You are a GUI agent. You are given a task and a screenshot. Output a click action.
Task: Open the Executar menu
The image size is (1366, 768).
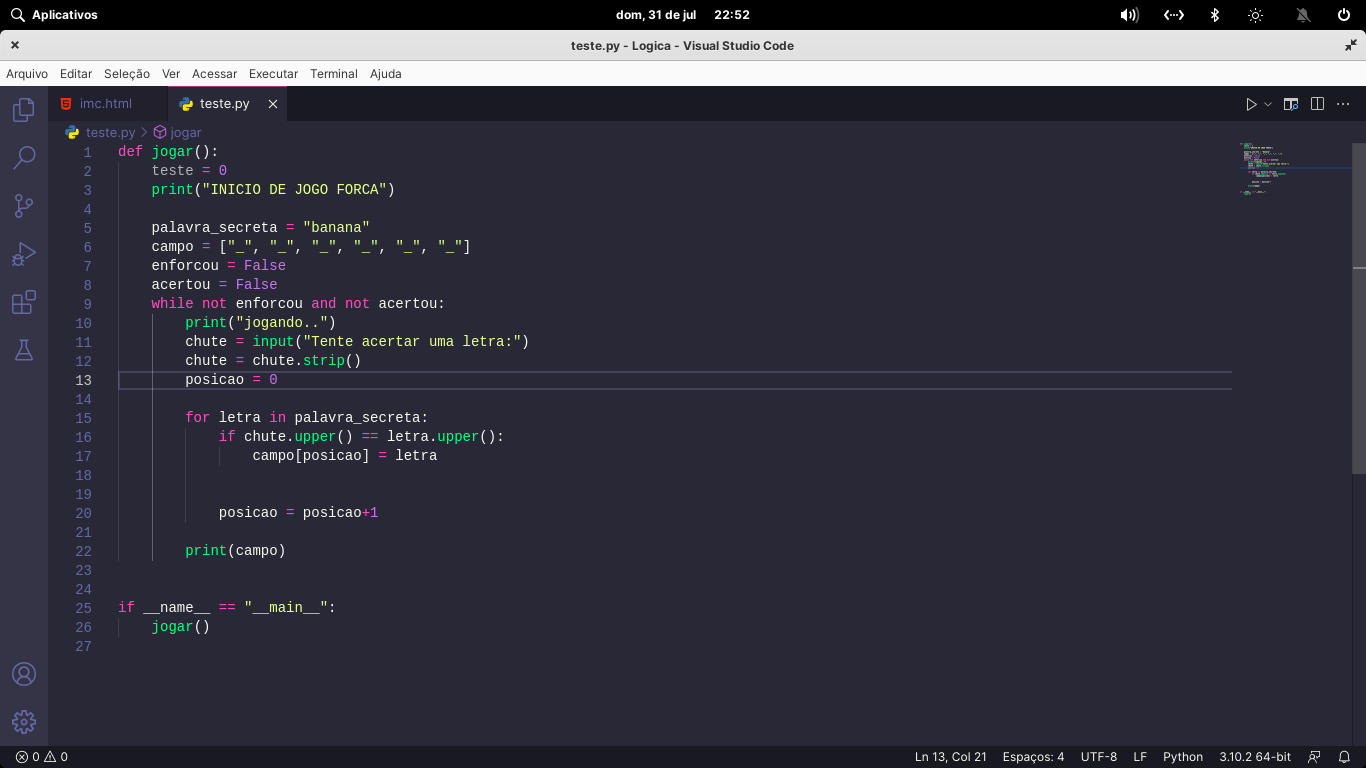(273, 74)
